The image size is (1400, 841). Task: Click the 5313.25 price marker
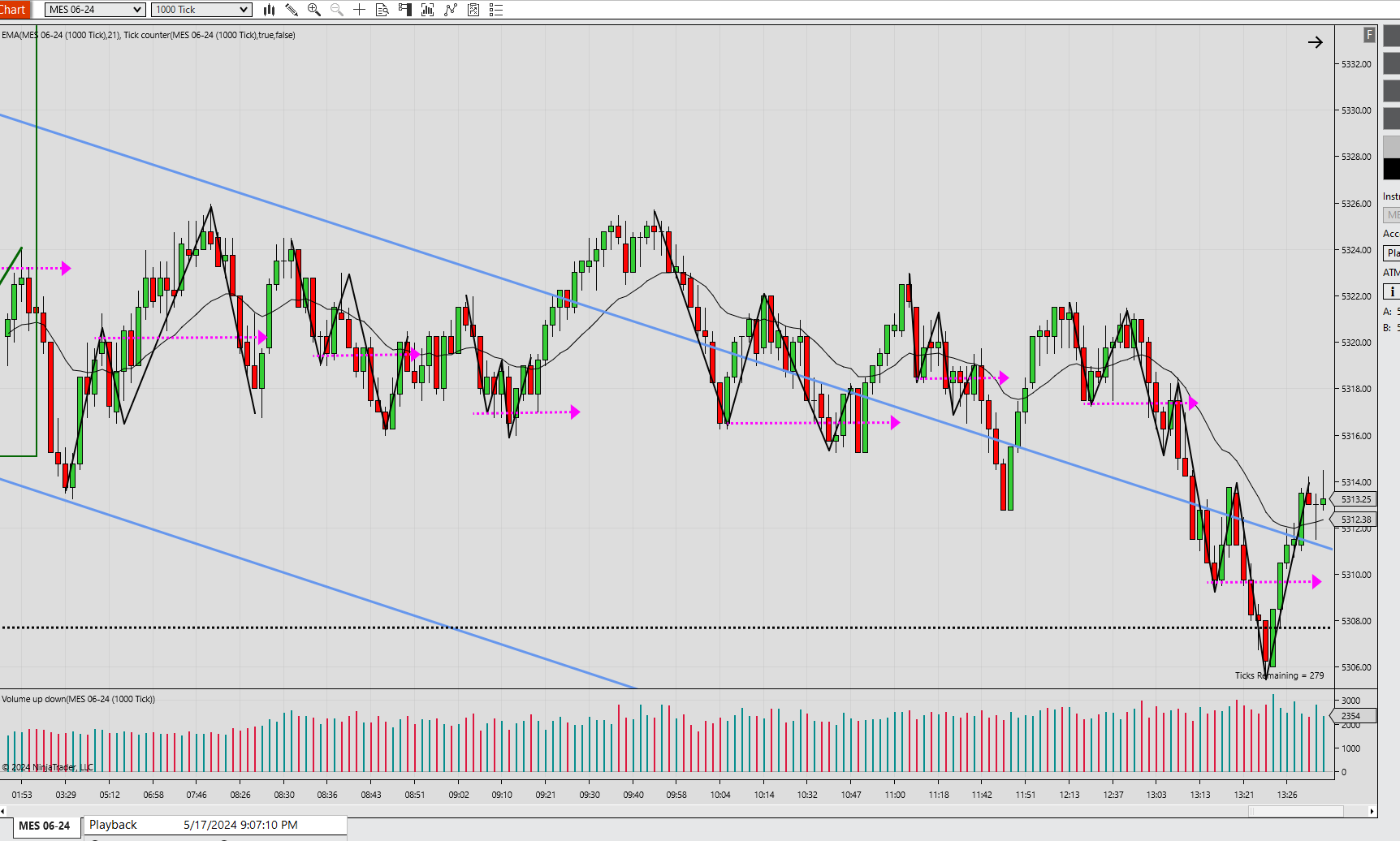(1355, 499)
